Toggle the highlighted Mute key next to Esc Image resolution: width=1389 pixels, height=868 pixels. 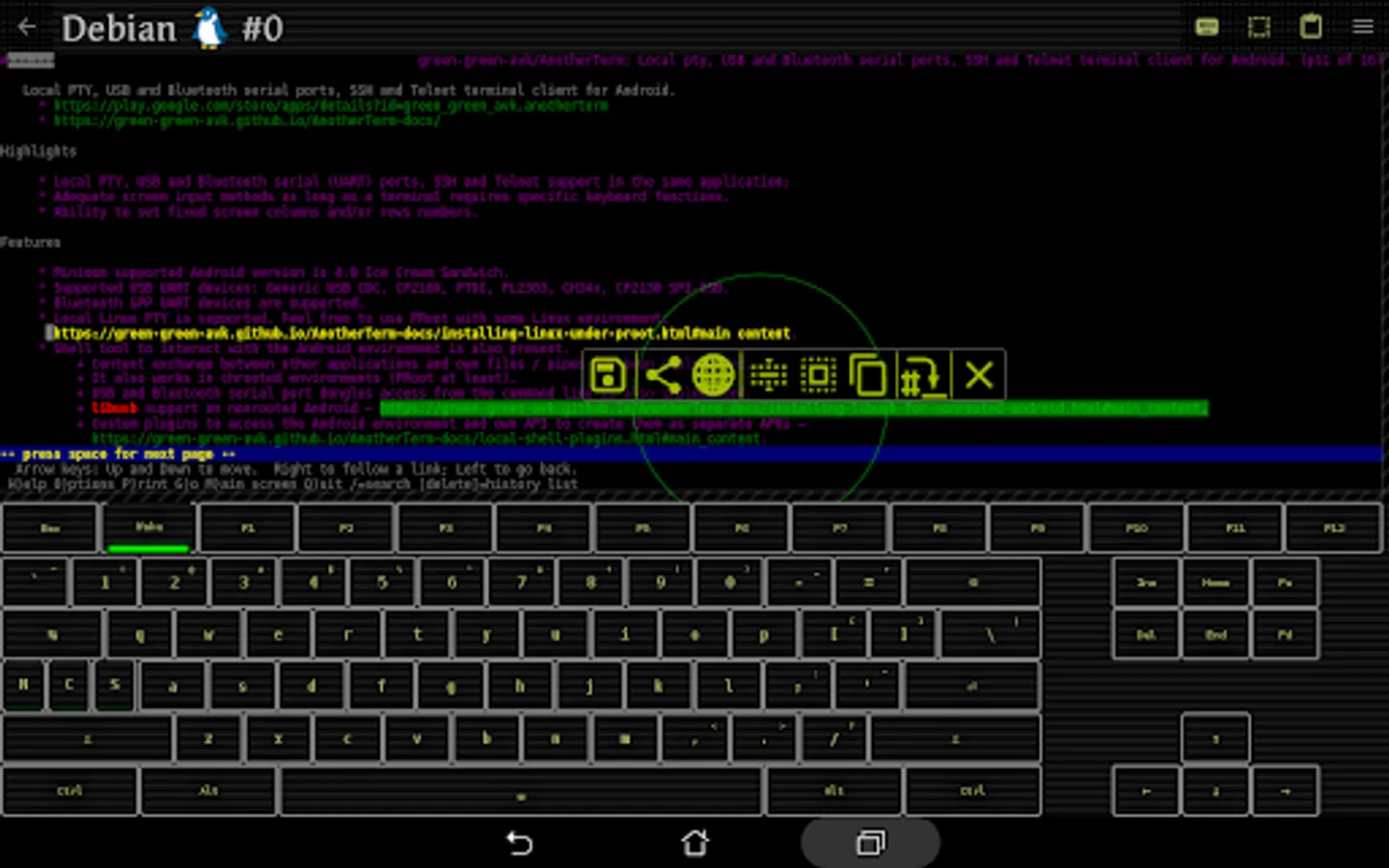[x=150, y=529]
